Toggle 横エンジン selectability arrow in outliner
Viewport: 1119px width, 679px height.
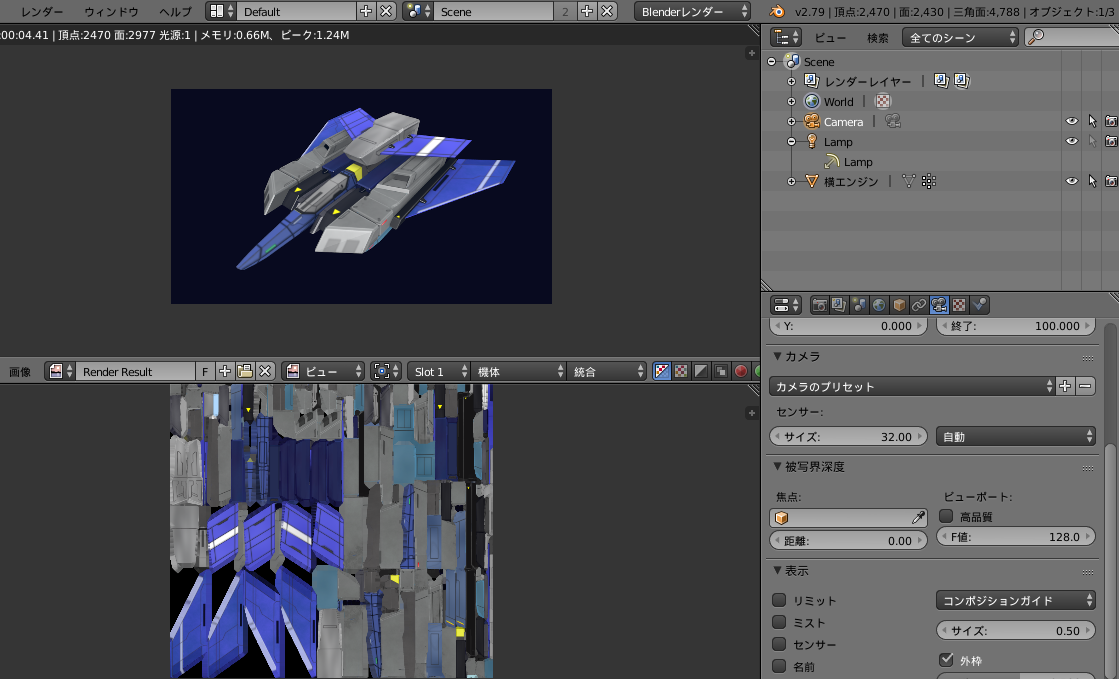(1092, 181)
